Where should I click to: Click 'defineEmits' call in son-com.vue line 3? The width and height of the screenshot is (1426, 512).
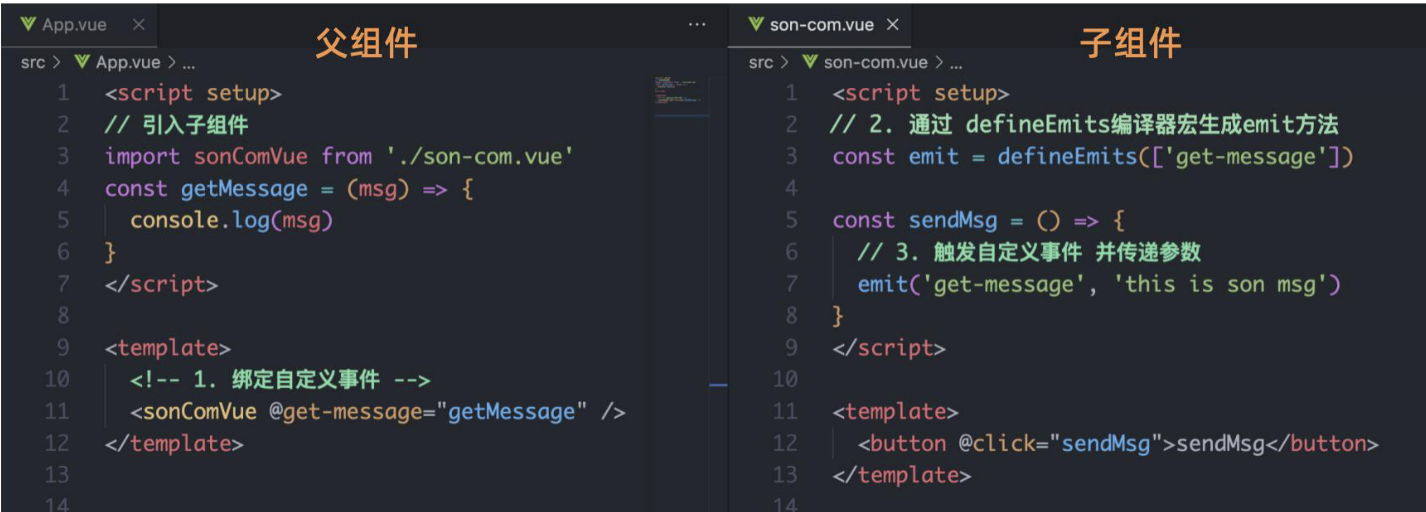[1068, 157]
